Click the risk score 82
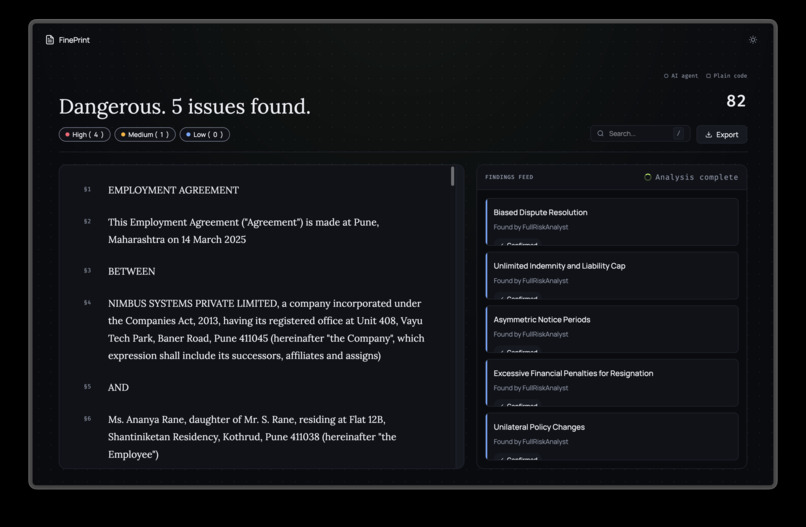 pos(736,101)
